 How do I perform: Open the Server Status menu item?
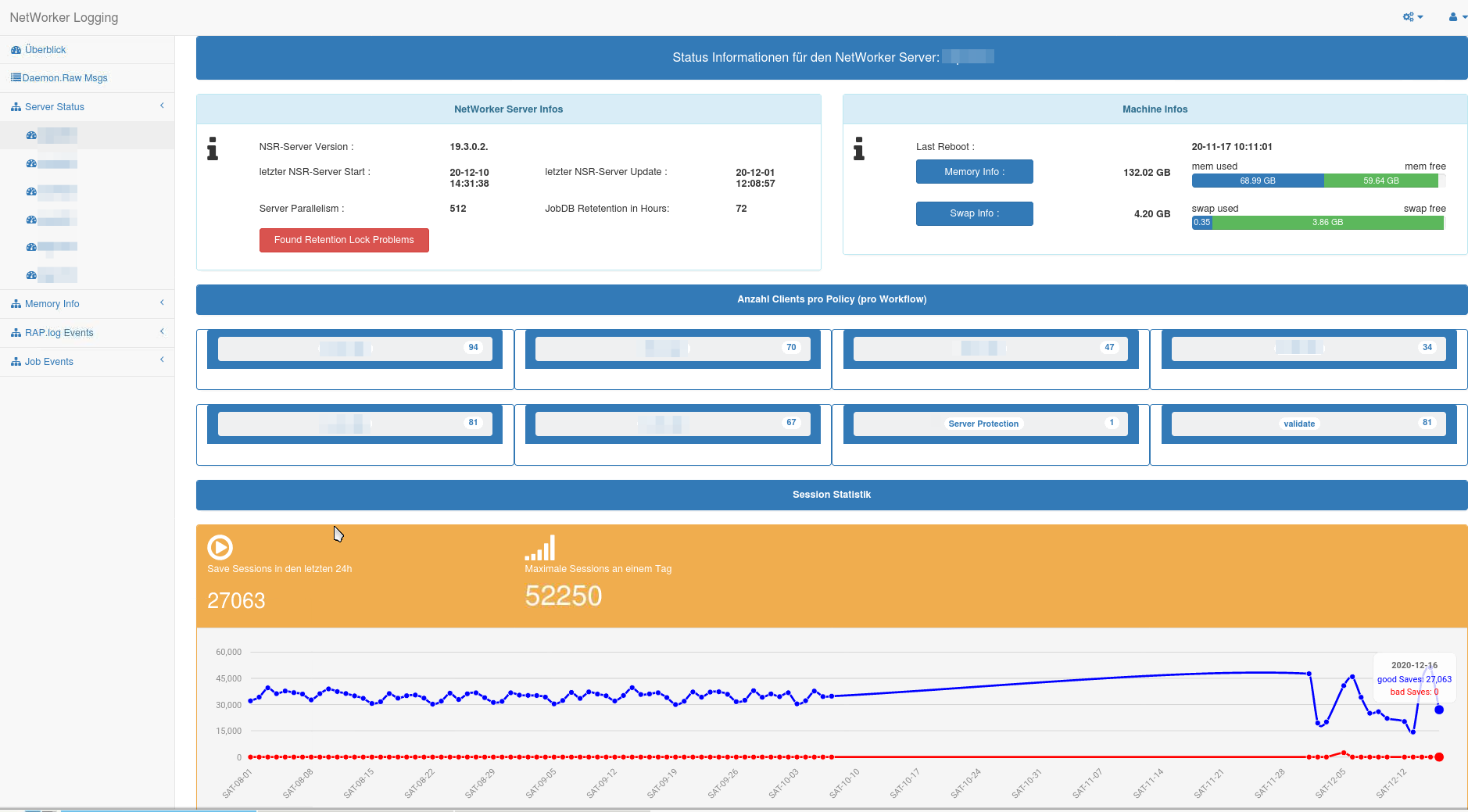(x=87, y=107)
